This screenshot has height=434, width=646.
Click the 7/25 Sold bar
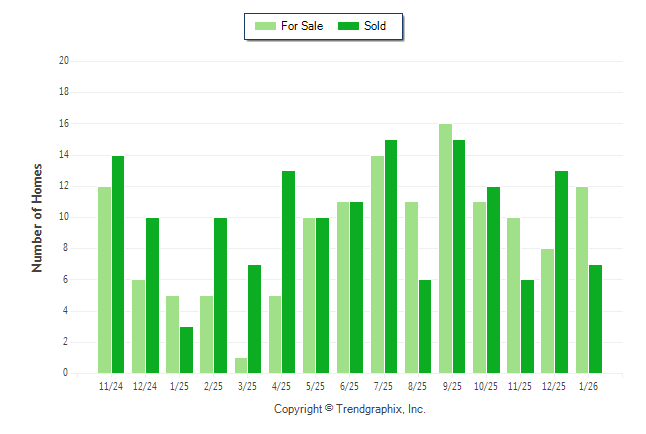click(x=391, y=256)
